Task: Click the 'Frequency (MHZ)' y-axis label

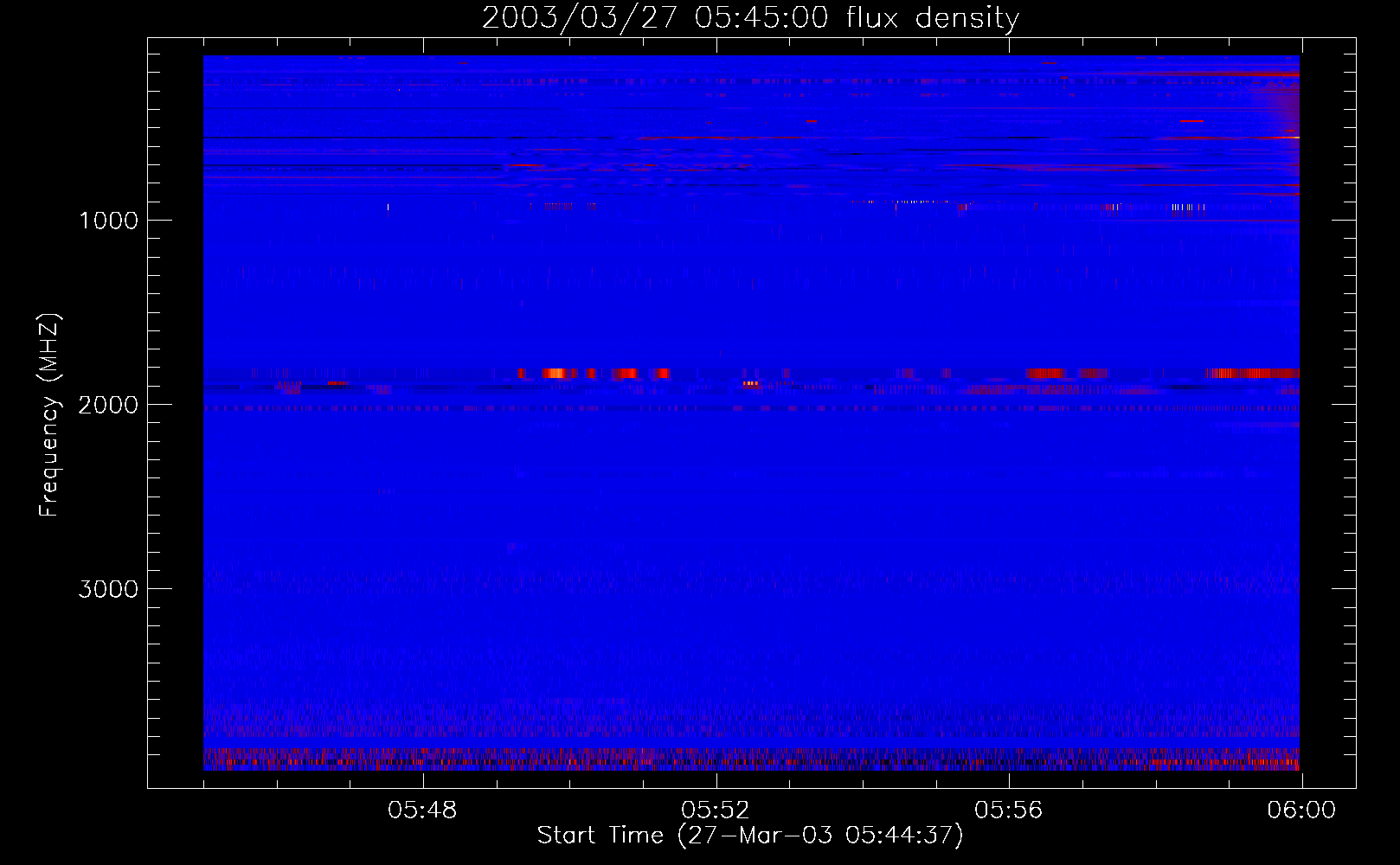Action: coord(49,415)
